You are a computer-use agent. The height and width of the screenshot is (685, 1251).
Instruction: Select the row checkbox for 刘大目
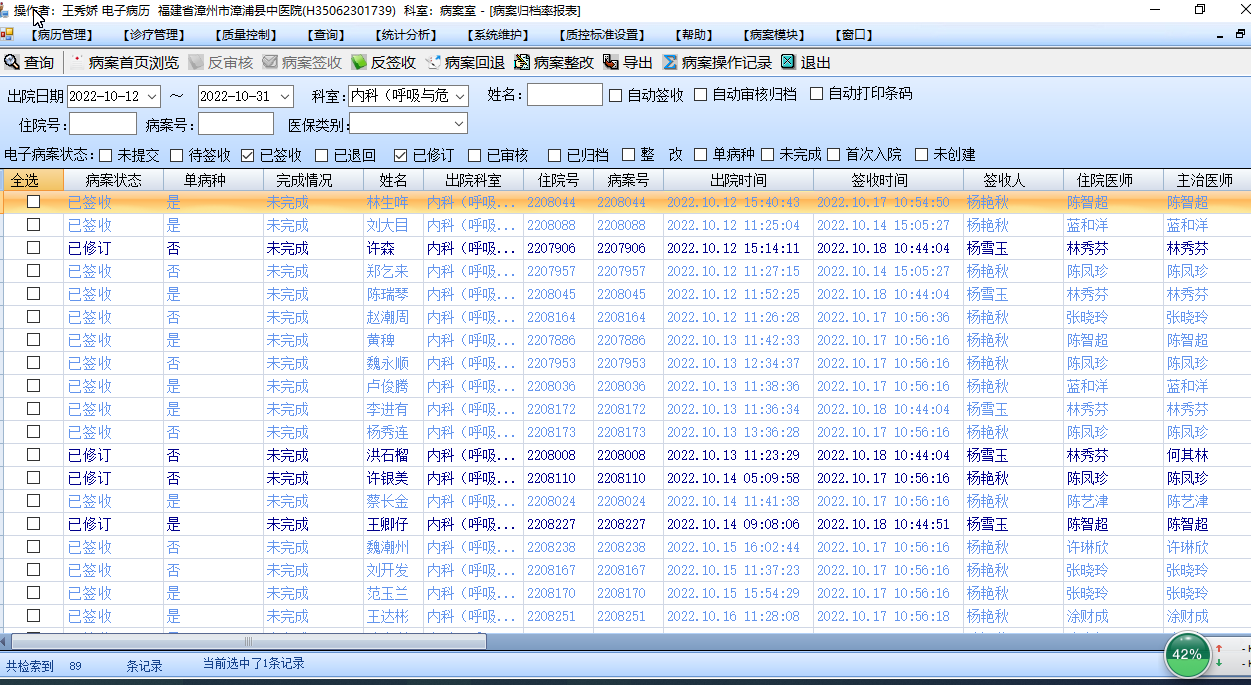click(x=33, y=225)
